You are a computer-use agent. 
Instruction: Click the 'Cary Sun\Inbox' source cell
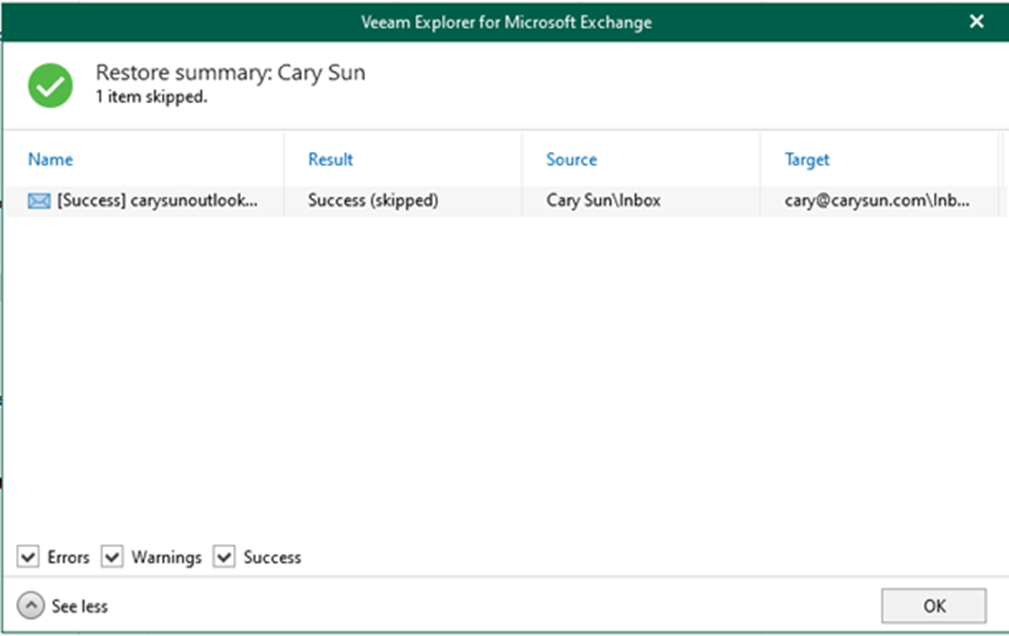[603, 201]
